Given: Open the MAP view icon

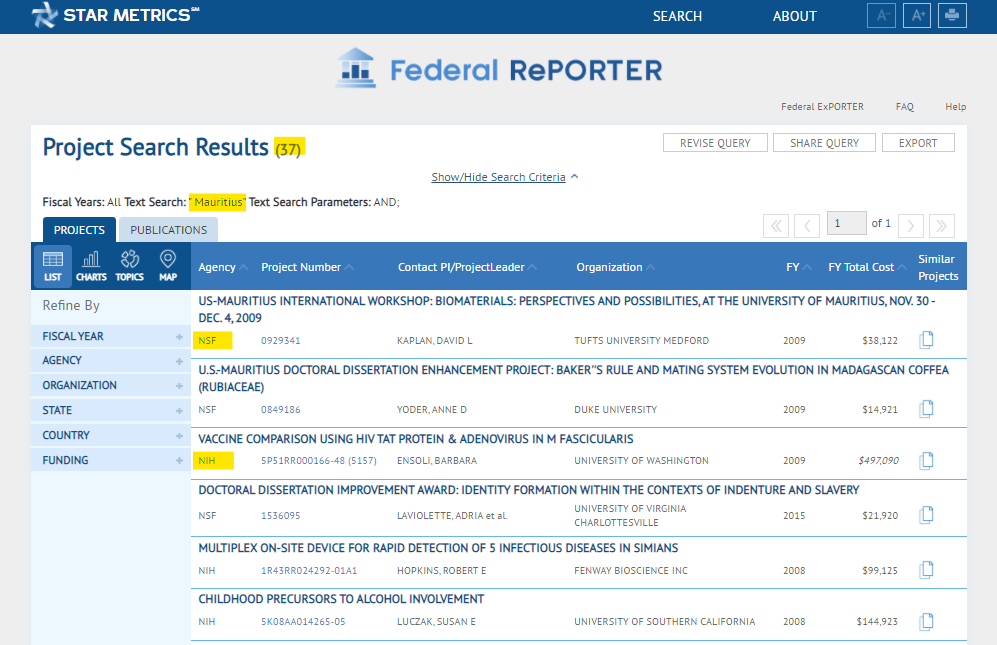Looking at the screenshot, I should click(x=168, y=266).
